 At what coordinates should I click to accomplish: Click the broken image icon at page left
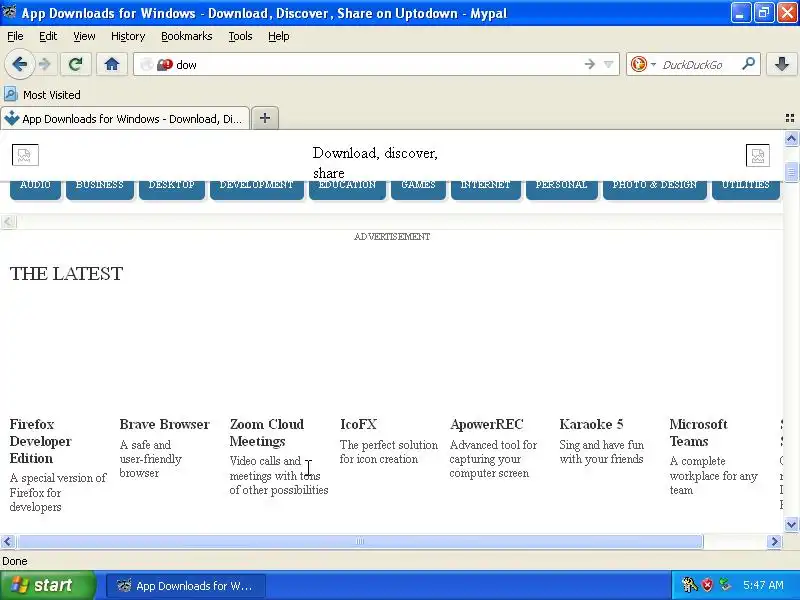(25, 155)
